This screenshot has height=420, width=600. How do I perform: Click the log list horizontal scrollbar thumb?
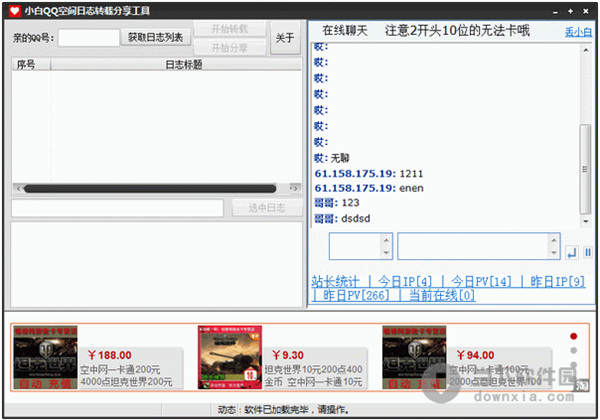tap(150, 189)
